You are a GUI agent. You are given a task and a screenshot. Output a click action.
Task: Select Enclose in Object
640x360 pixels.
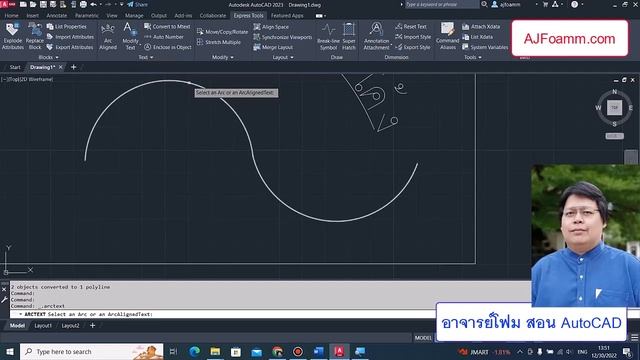point(168,47)
